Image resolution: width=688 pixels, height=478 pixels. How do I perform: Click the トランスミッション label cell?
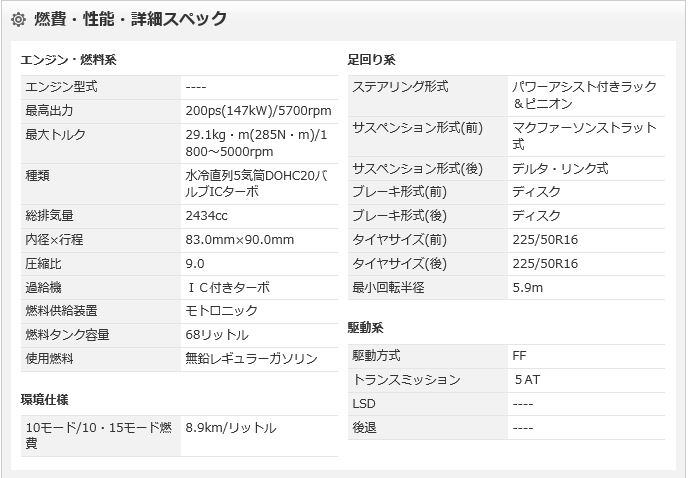[x=428, y=380]
